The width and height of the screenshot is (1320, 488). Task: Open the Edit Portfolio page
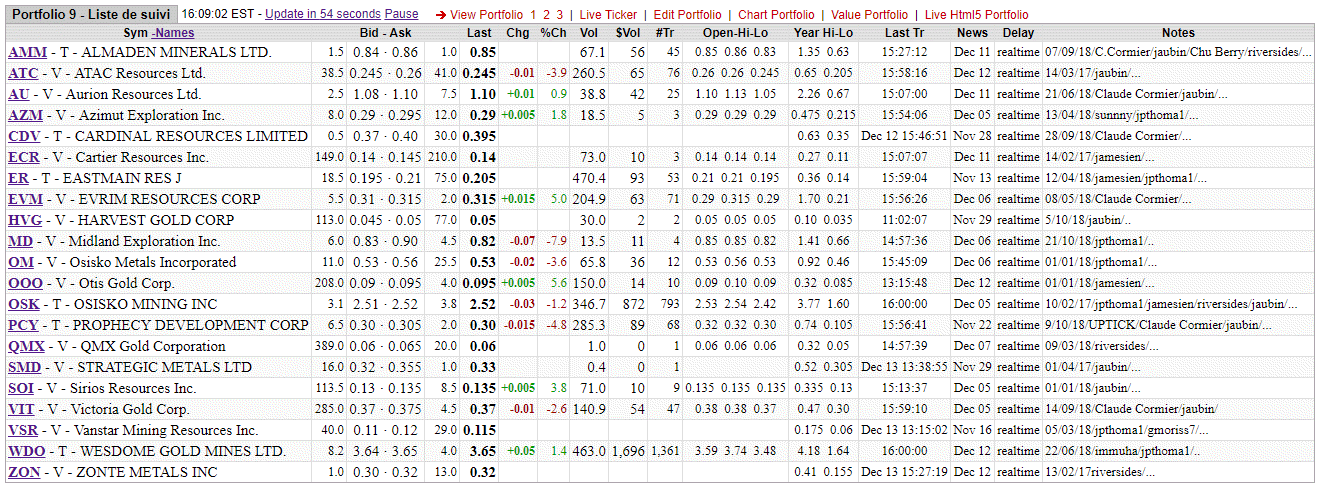click(x=687, y=15)
